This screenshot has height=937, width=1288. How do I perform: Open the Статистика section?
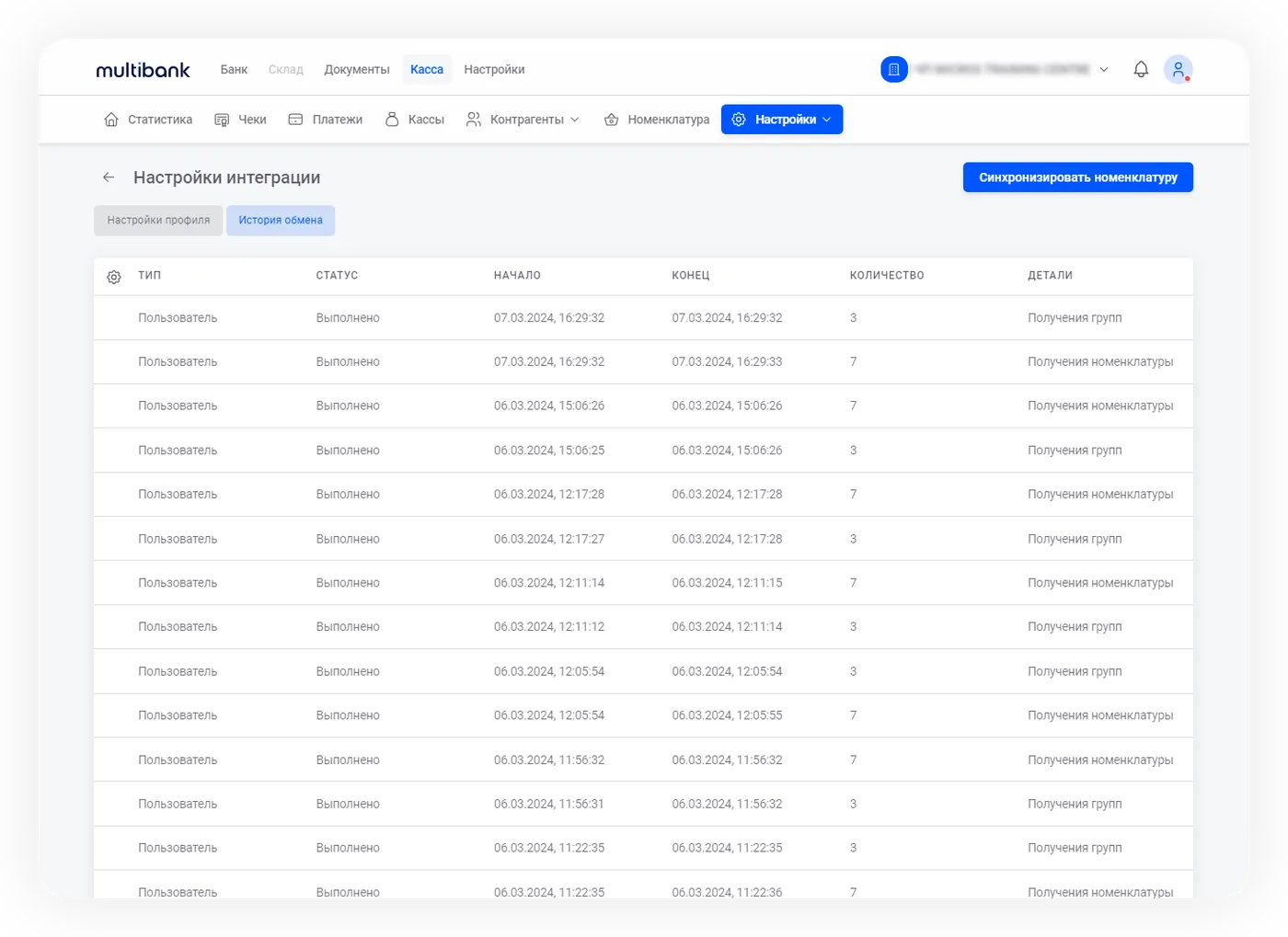(x=160, y=120)
